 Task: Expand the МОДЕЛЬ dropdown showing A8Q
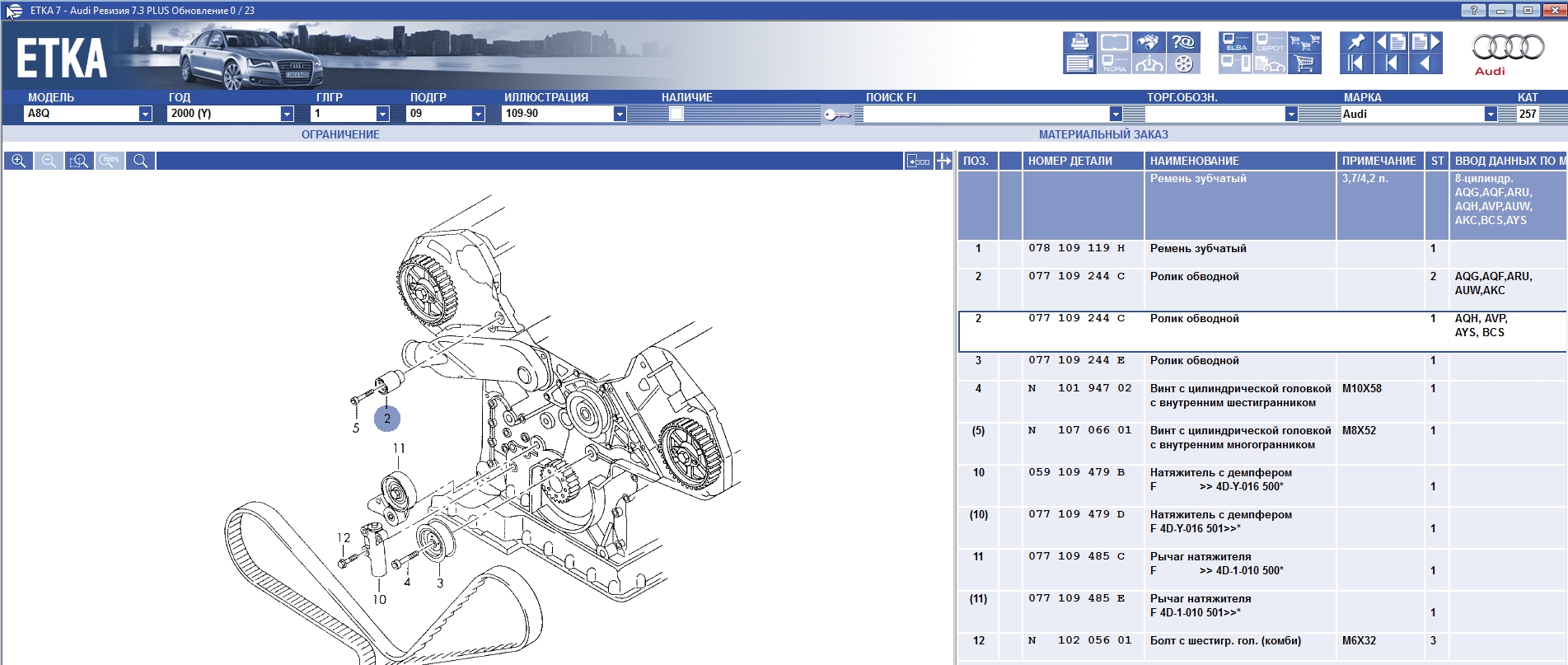tap(145, 114)
